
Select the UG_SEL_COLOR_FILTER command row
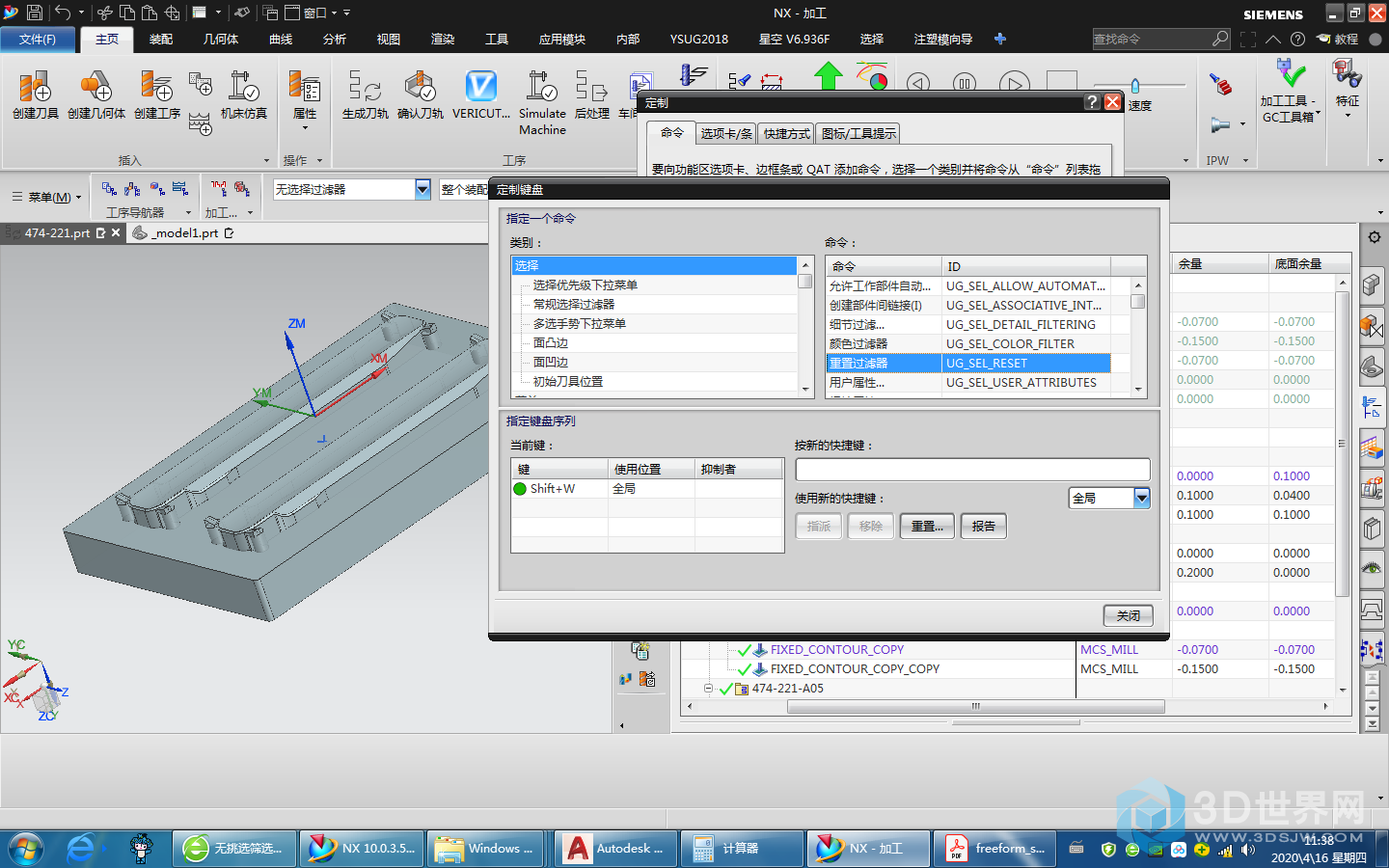click(968, 343)
